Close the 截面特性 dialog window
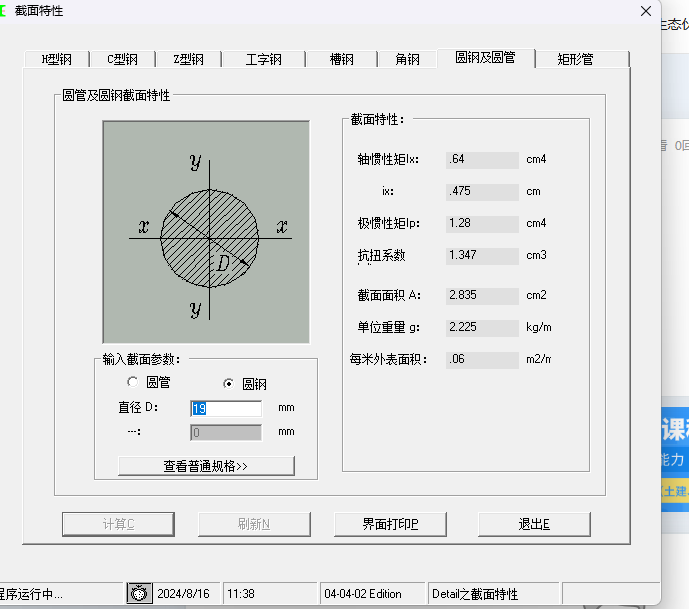 click(x=646, y=11)
